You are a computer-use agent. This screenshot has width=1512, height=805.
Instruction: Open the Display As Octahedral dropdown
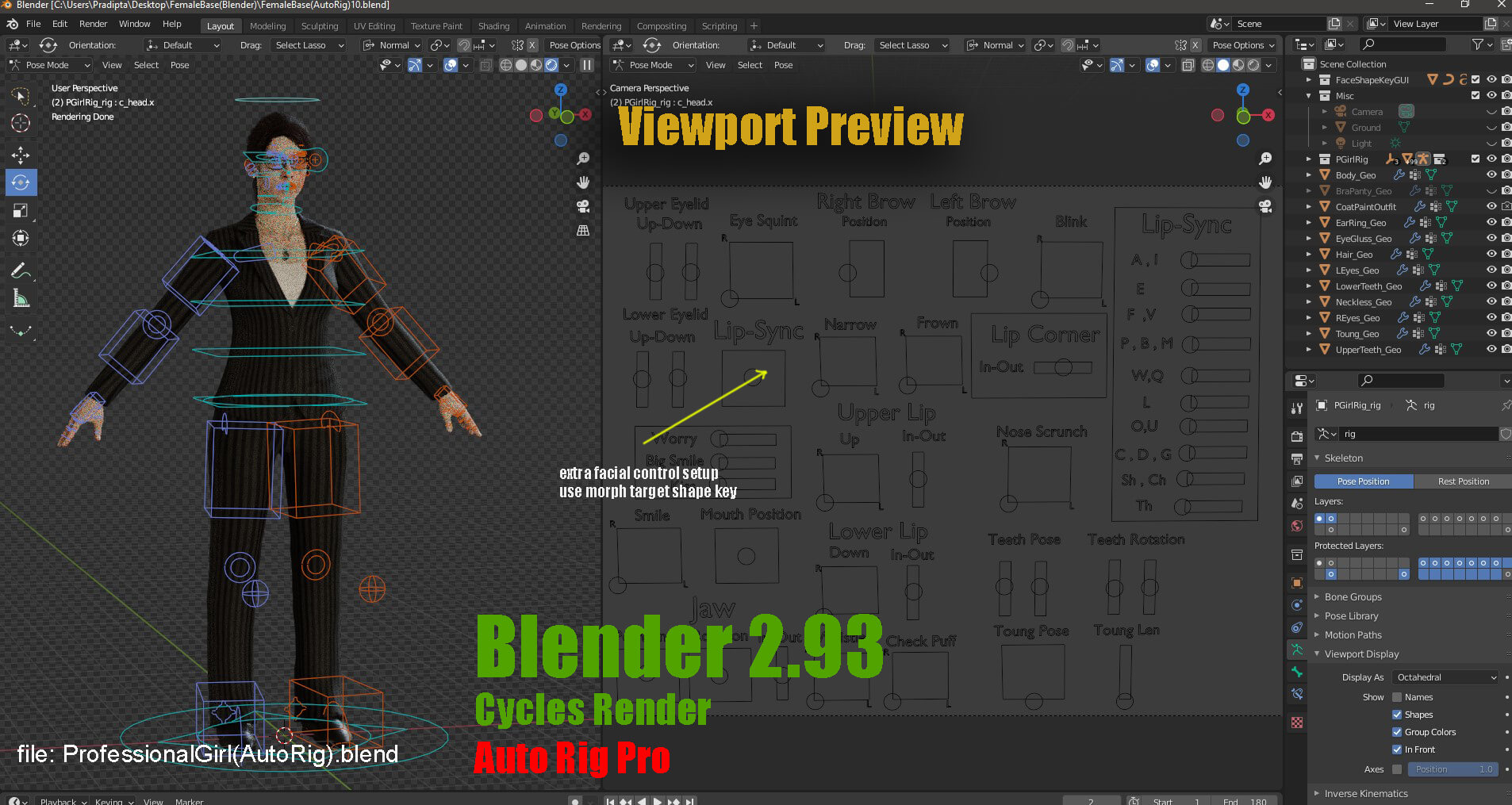coord(1446,677)
